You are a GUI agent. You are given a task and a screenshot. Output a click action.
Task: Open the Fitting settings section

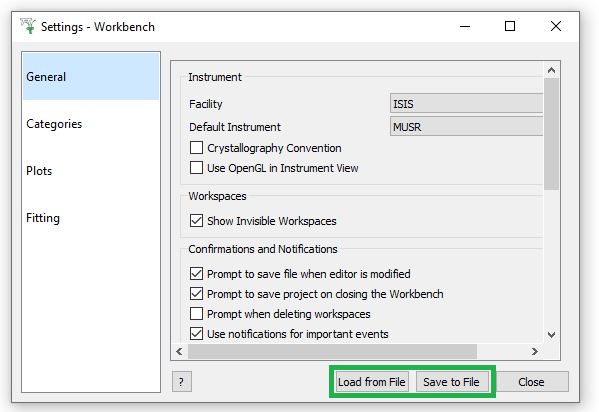coord(91,218)
